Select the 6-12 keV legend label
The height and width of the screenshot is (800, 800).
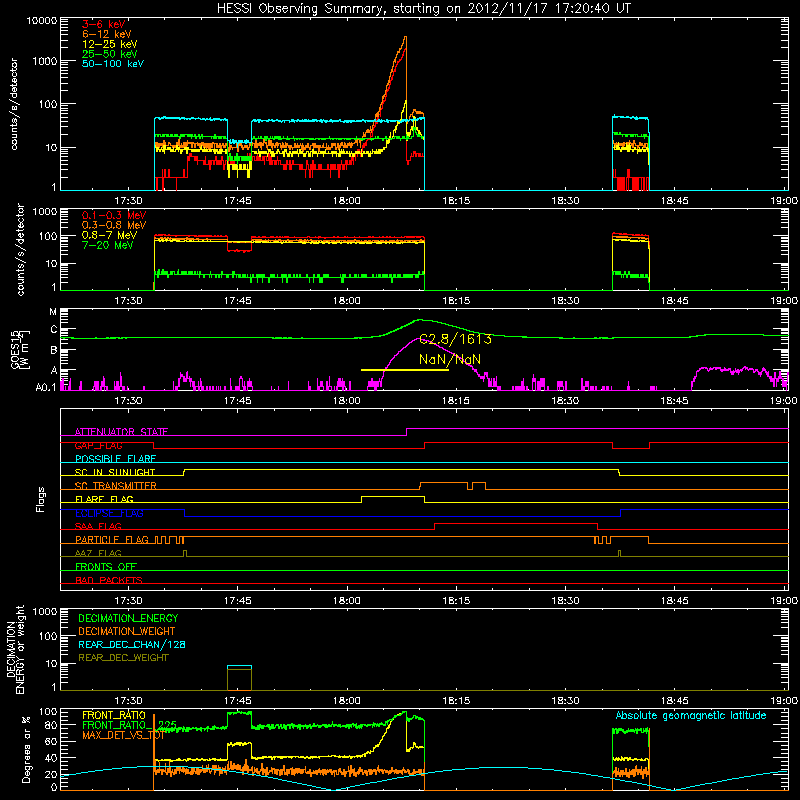[107, 34]
